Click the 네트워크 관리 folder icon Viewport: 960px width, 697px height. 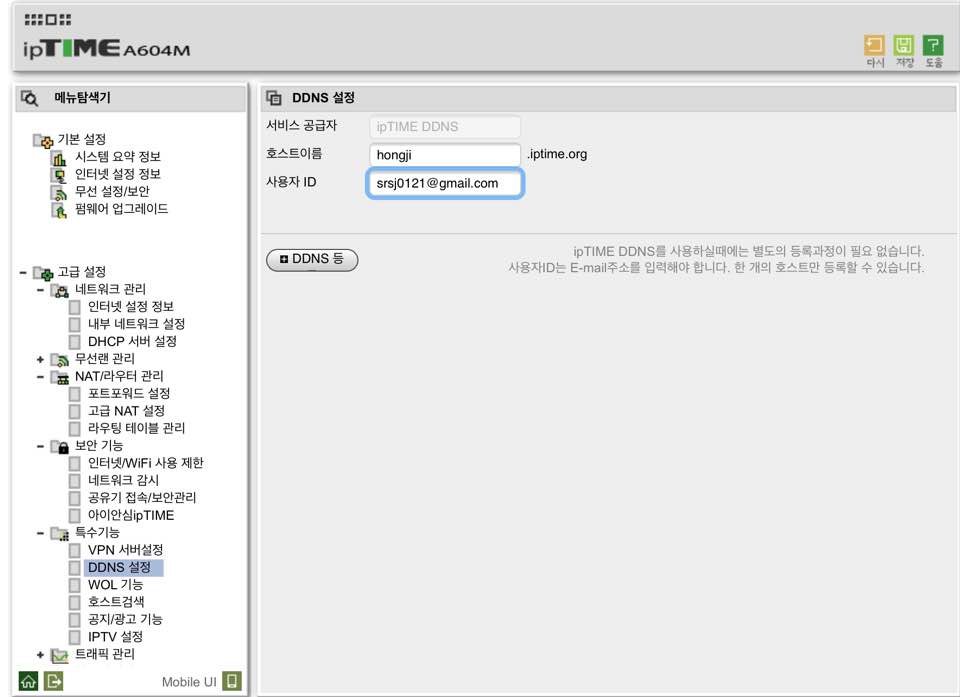60,290
